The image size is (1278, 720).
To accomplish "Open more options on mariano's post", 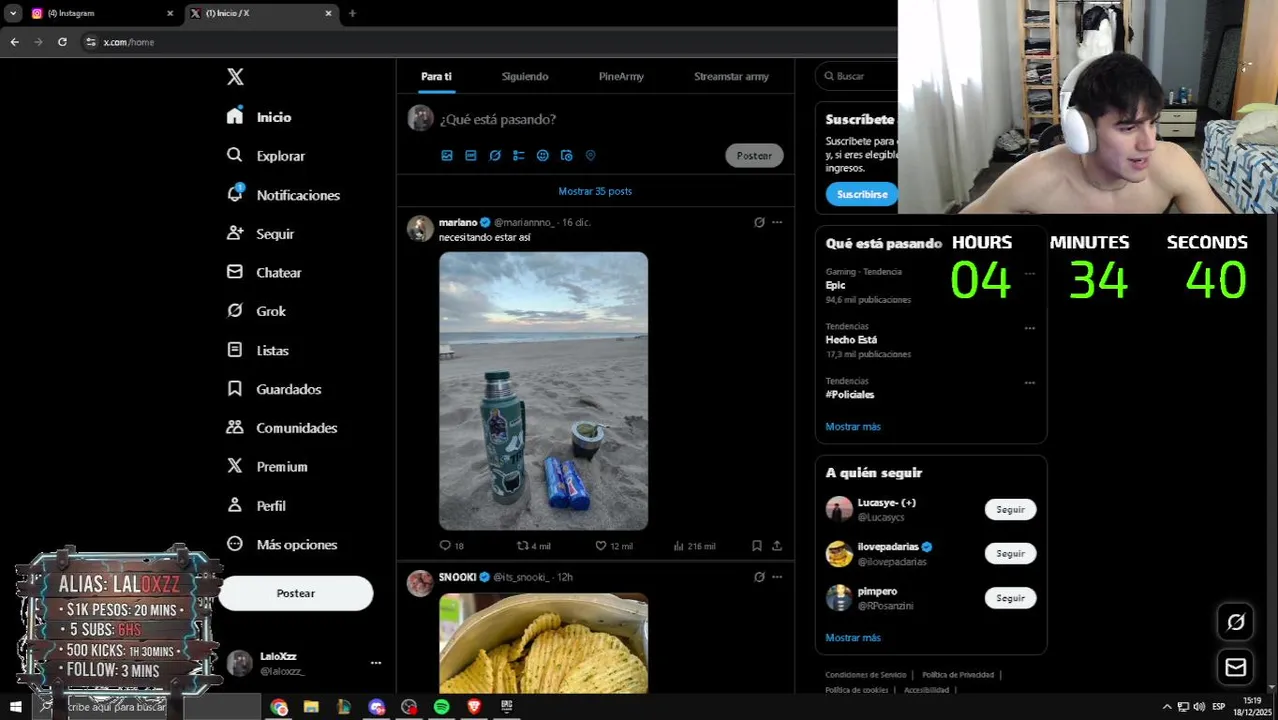I will [x=777, y=222].
